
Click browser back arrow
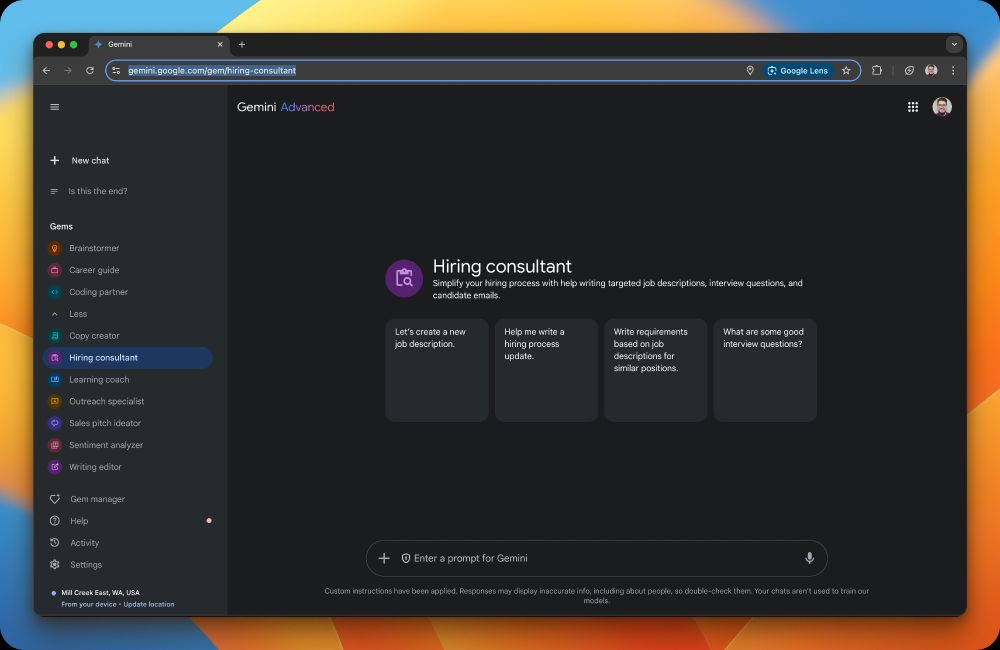(x=47, y=71)
